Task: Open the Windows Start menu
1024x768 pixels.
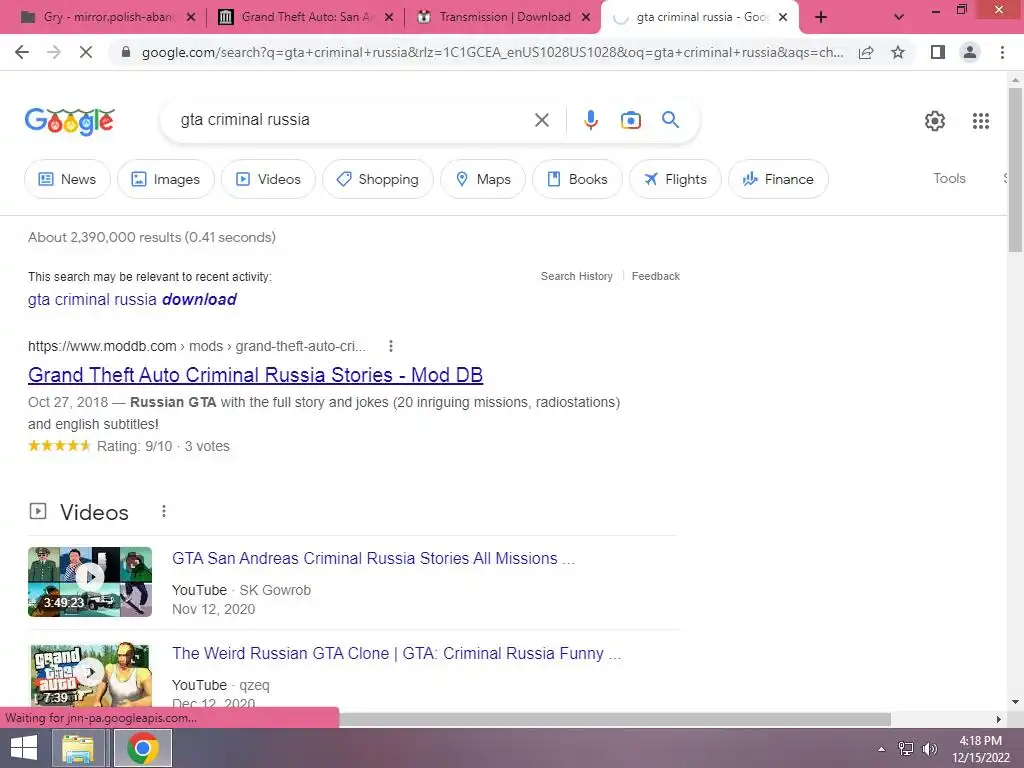Action: click(x=24, y=748)
